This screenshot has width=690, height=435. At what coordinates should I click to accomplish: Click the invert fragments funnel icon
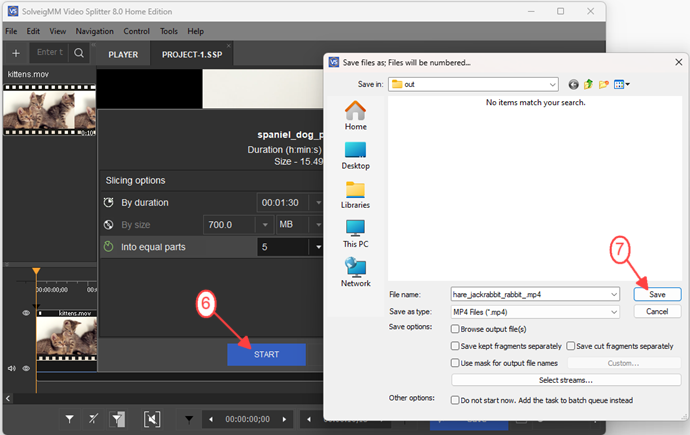click(117, 419)
